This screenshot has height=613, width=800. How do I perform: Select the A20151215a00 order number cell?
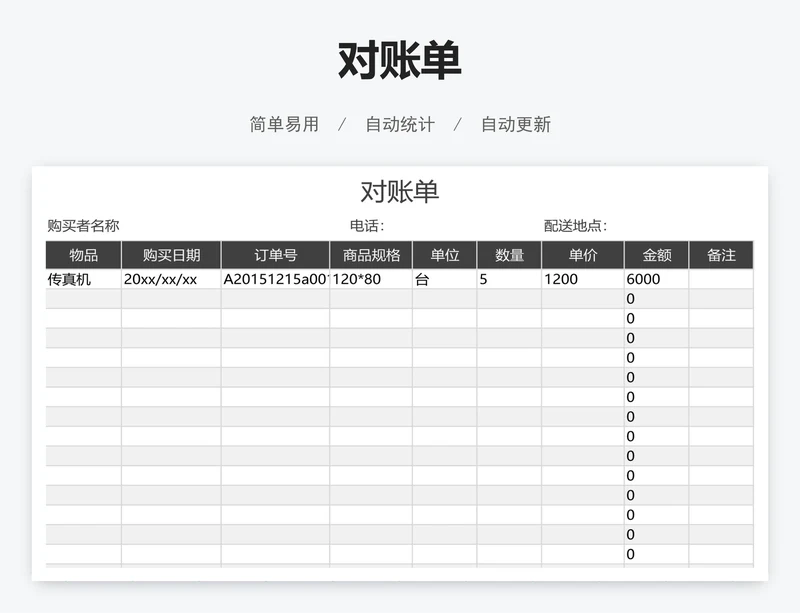pos(276,279)
